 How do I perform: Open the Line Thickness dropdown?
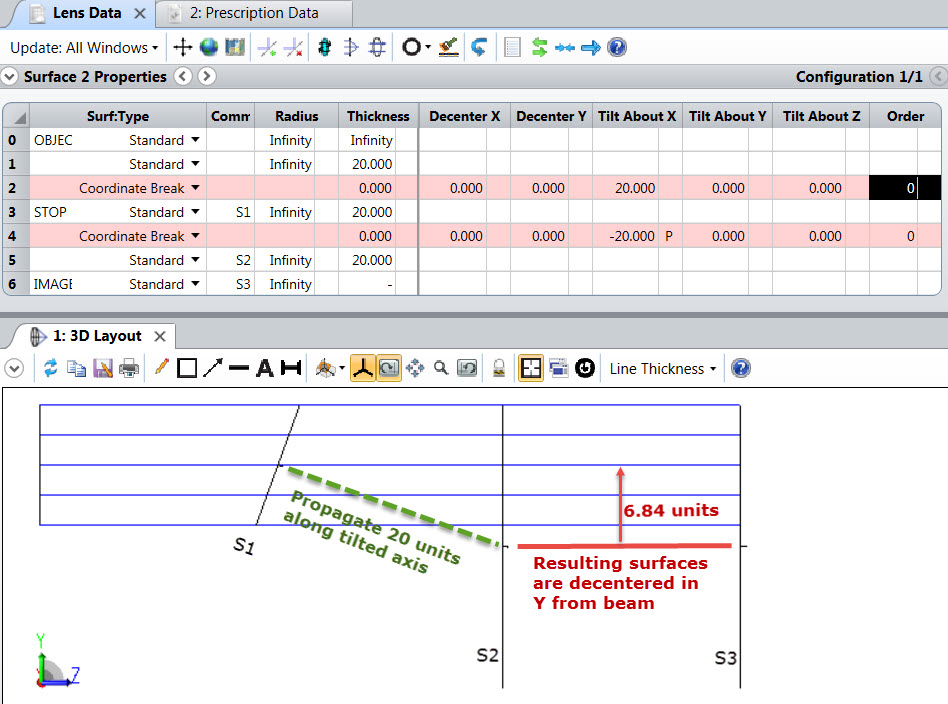coord(663,368)
